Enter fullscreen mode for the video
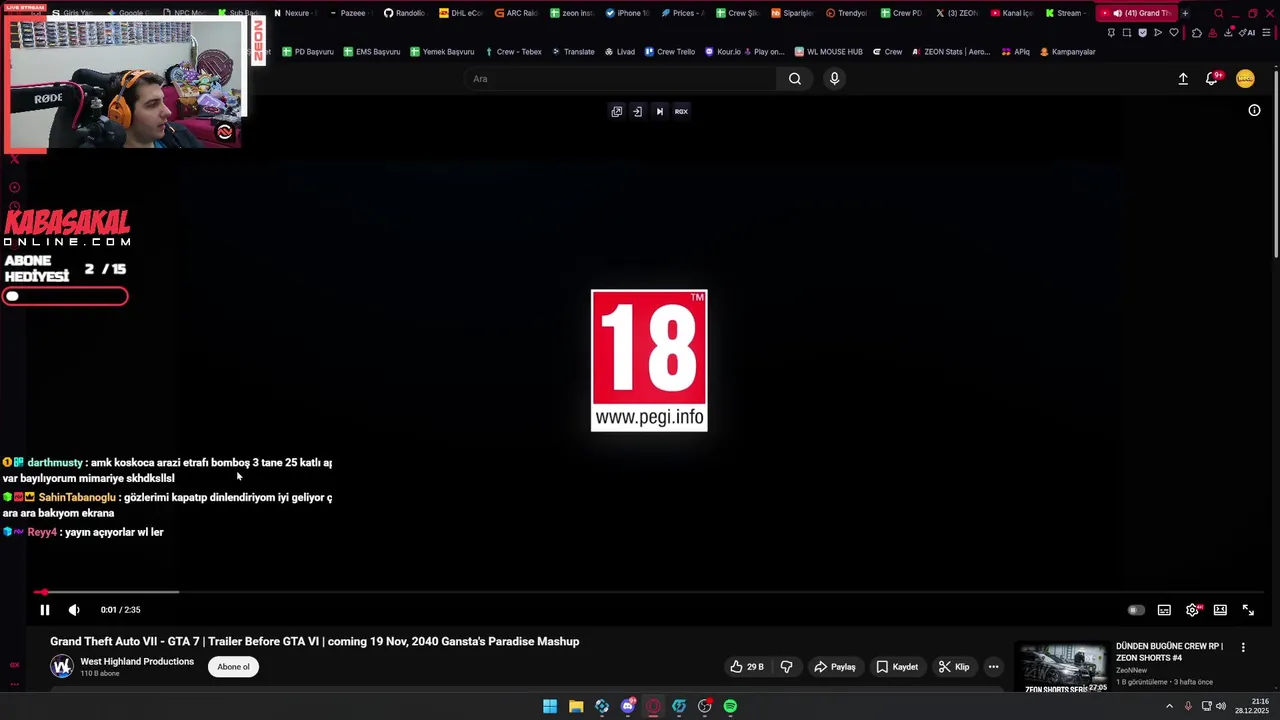Viewport: 1280px width, 720px height. click(1248, 610)
